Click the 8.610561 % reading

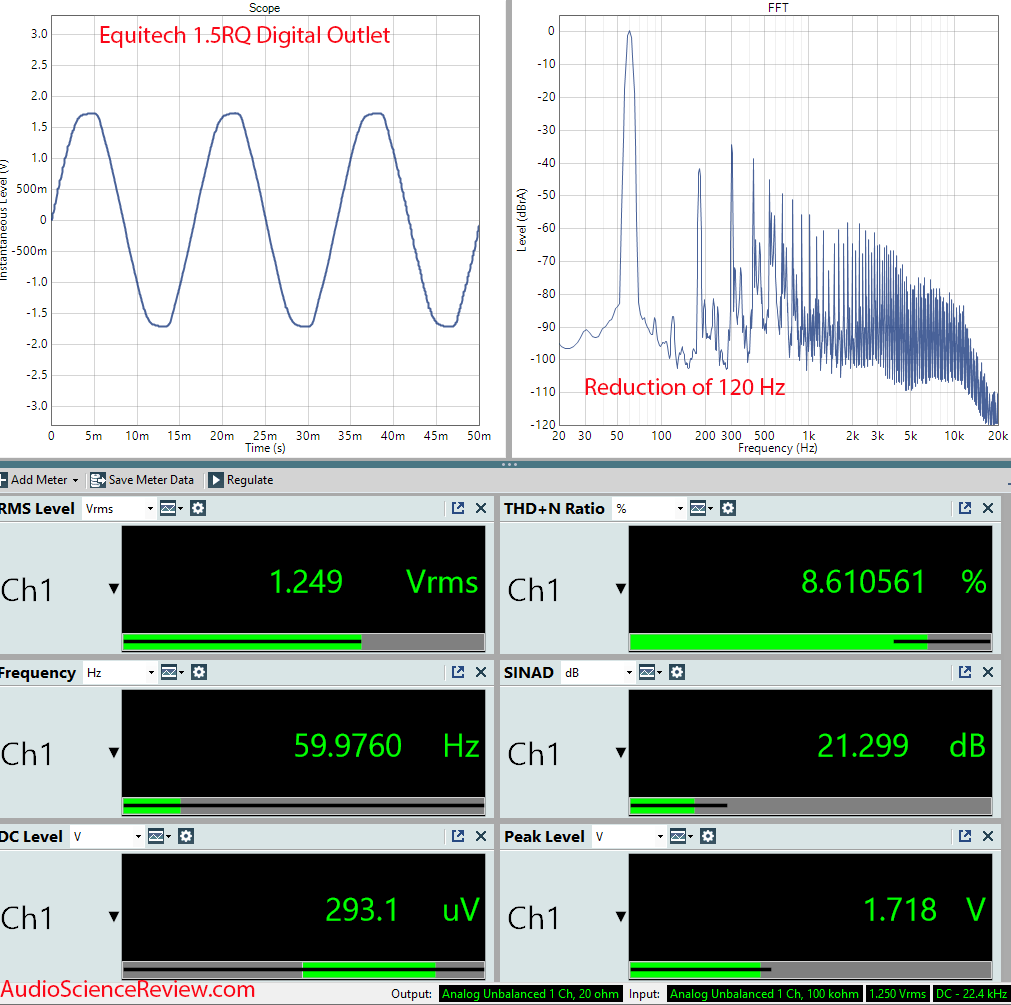894,582
